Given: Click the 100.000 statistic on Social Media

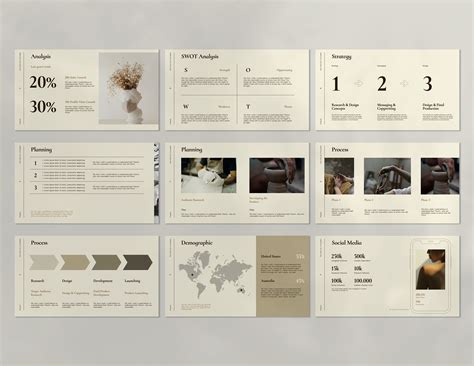Looking at the screenshot, I should click(363, 281).
